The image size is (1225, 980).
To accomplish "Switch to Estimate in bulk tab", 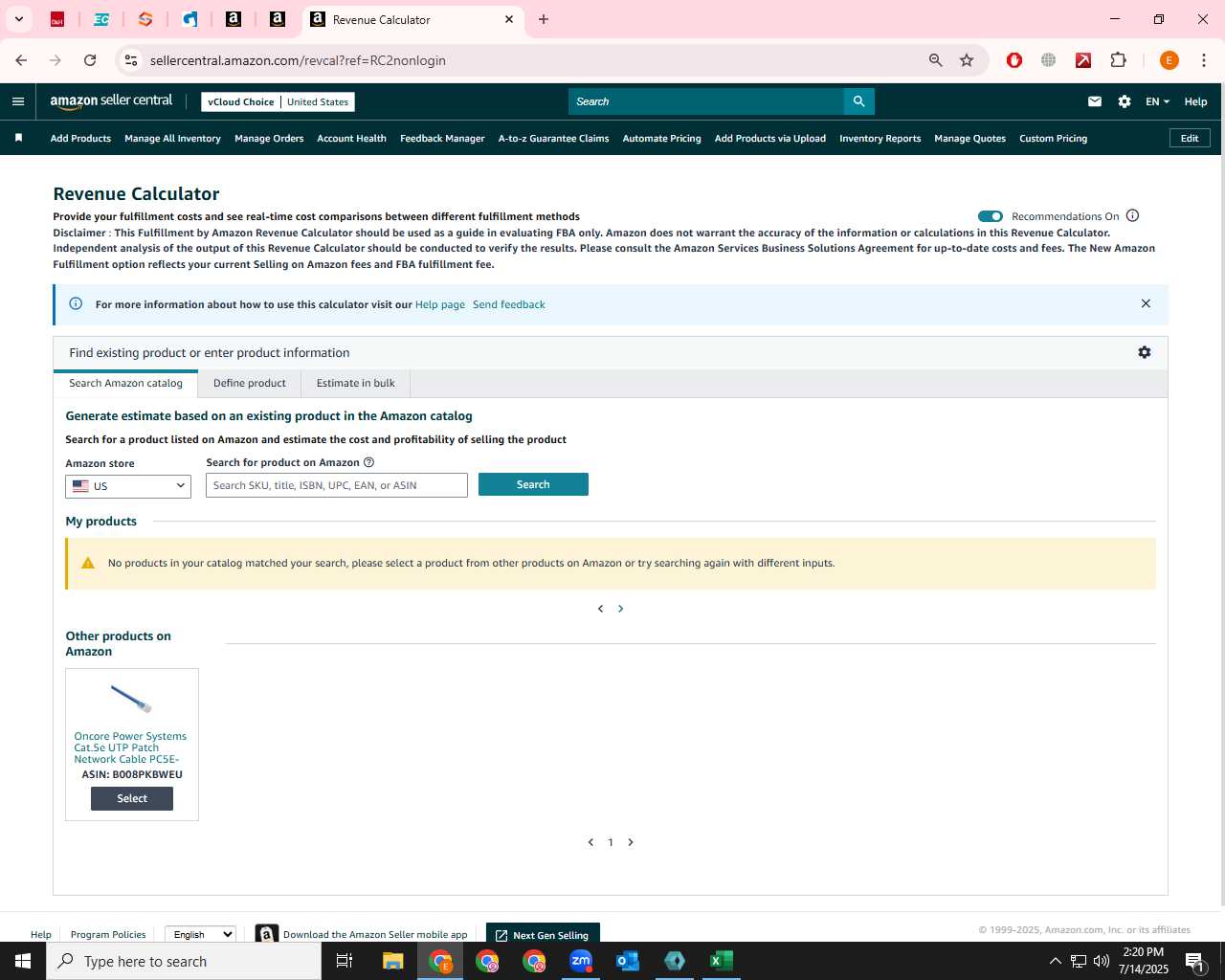I will (x=356, y=383).
